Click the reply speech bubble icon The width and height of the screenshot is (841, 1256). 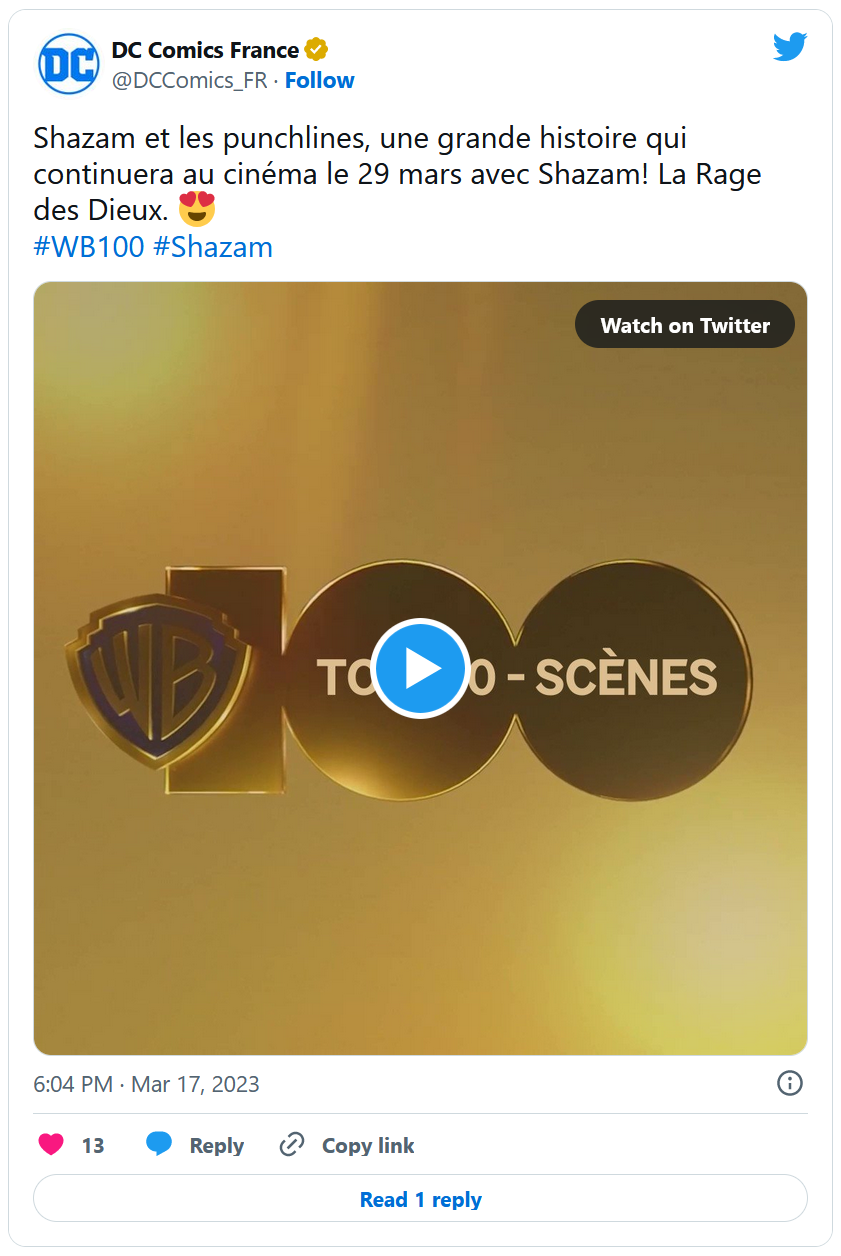(x=159, y=1145)
